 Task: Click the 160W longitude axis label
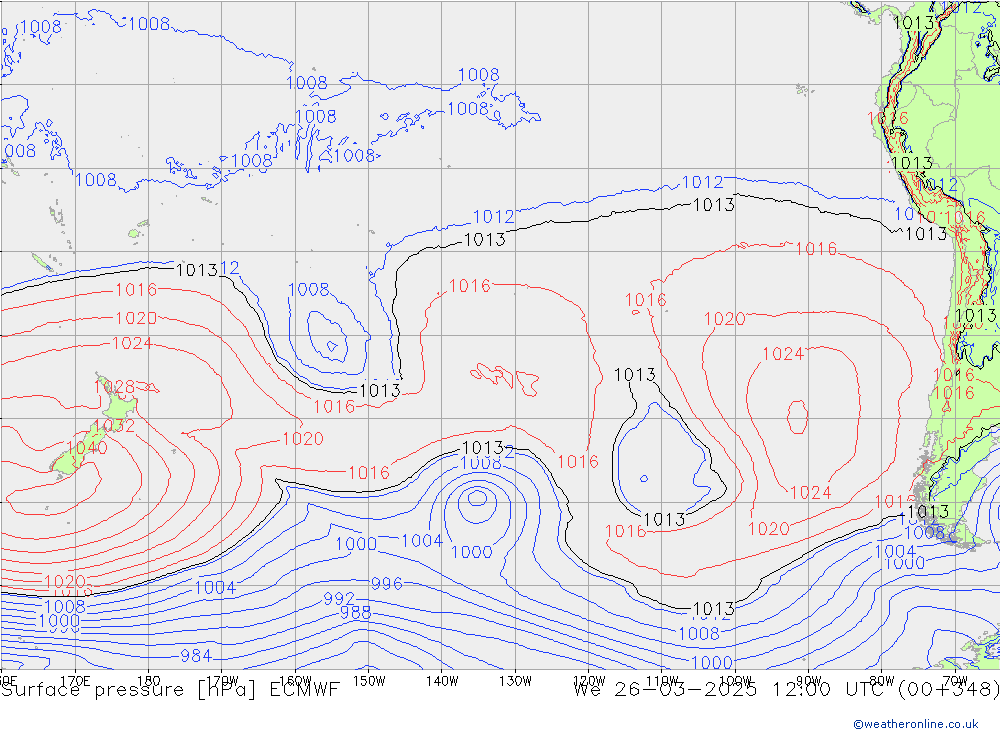point(295,681)
